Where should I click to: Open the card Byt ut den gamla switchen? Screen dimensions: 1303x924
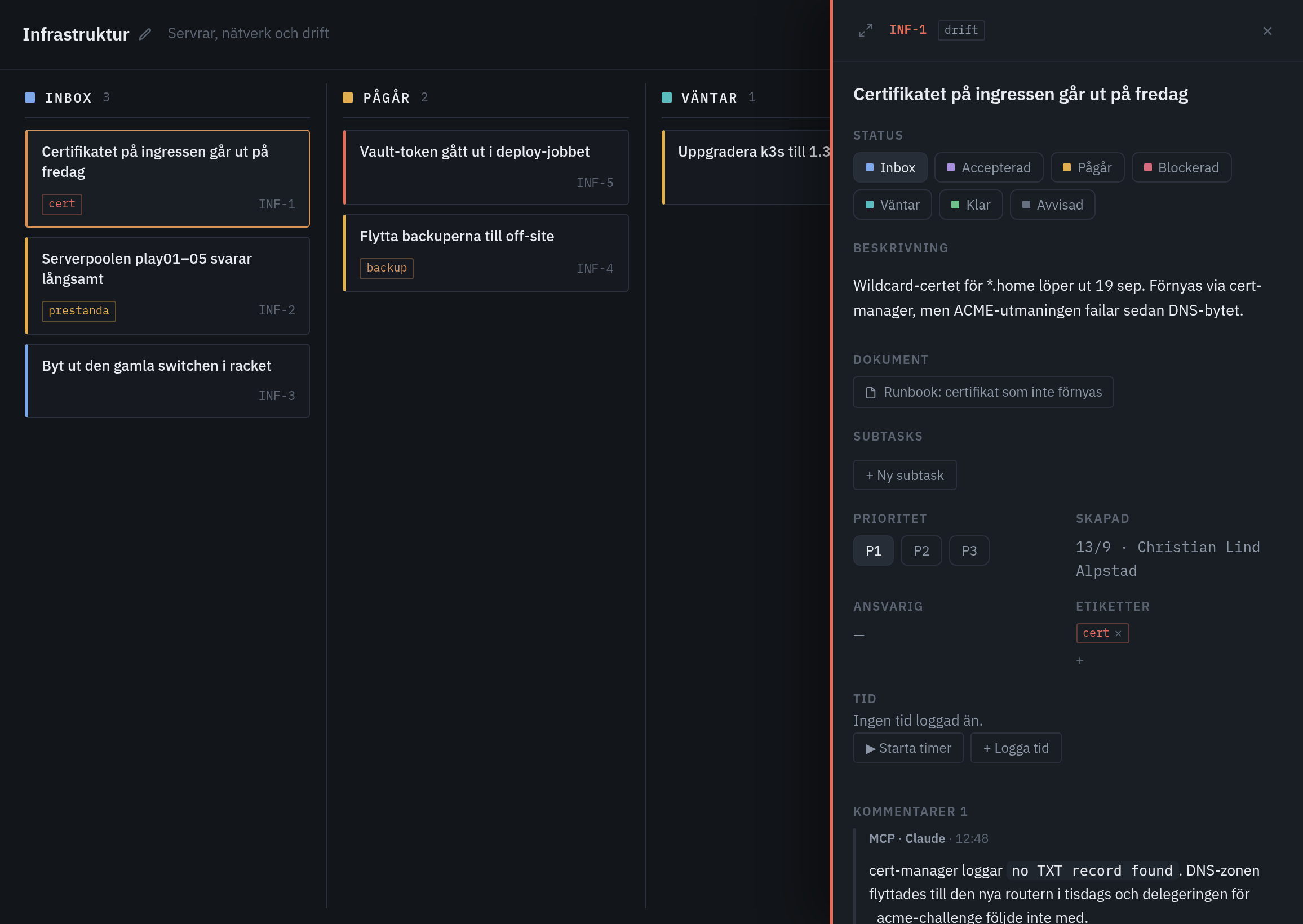click(x=167, y=381)
